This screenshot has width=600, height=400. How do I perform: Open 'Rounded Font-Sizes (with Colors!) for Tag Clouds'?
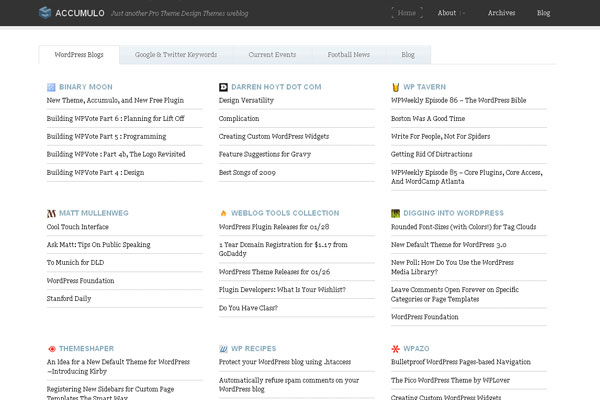pyautogui.click(x=463, y=227)
